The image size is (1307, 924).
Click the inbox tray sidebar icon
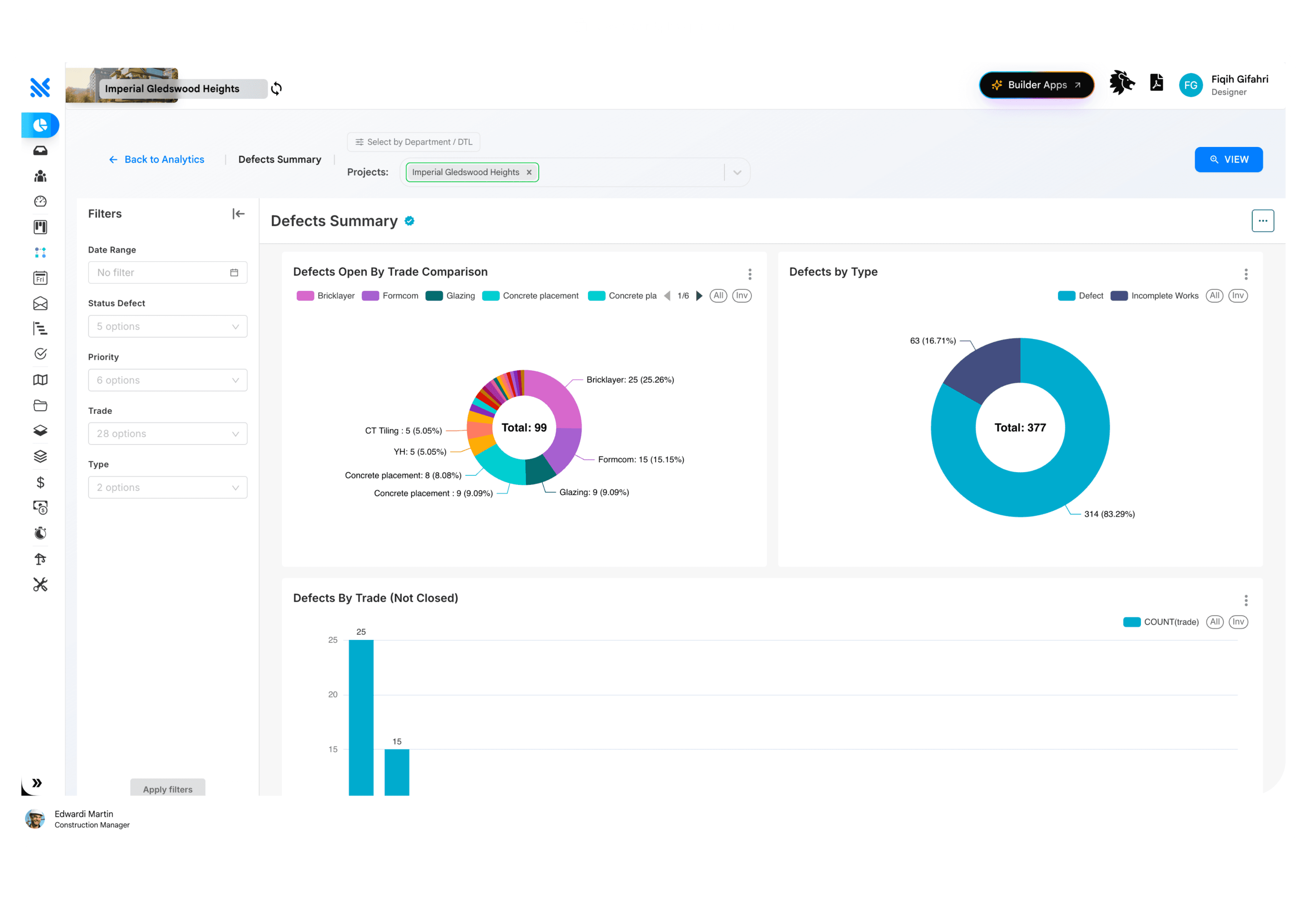pos(41,151)
